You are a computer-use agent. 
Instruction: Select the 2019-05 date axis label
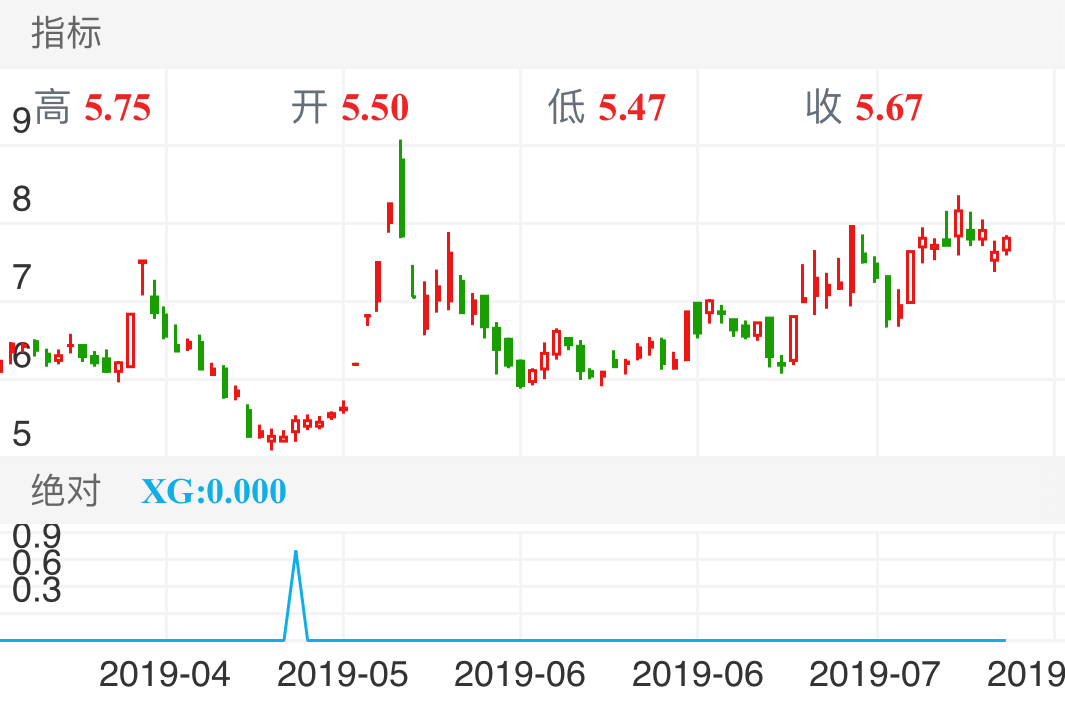342,675
